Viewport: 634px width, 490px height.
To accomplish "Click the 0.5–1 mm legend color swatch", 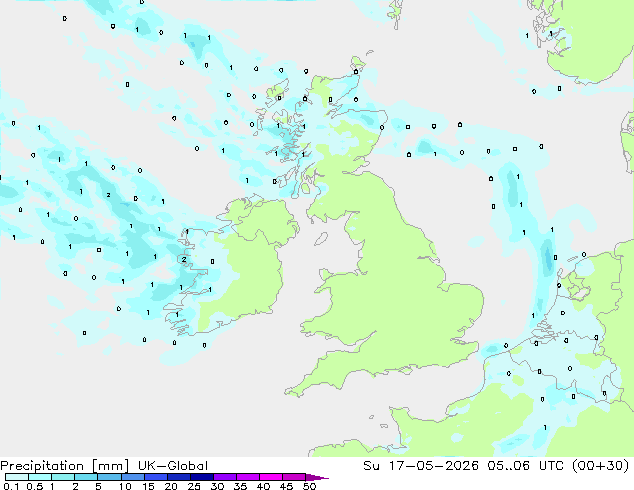I will pyautogui.click(x=40, y=477).
